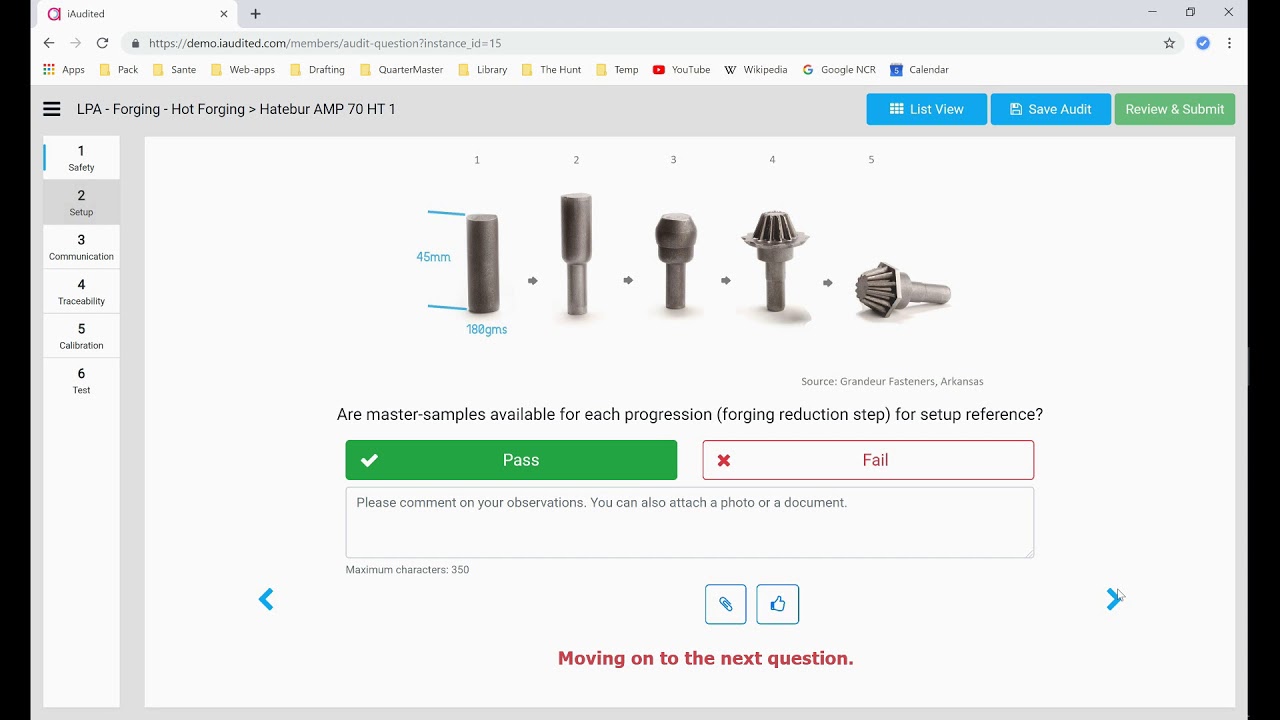Open the Wikipedia bookmark
This screenshot has width=1280, height=720.
tap(756, 70)
